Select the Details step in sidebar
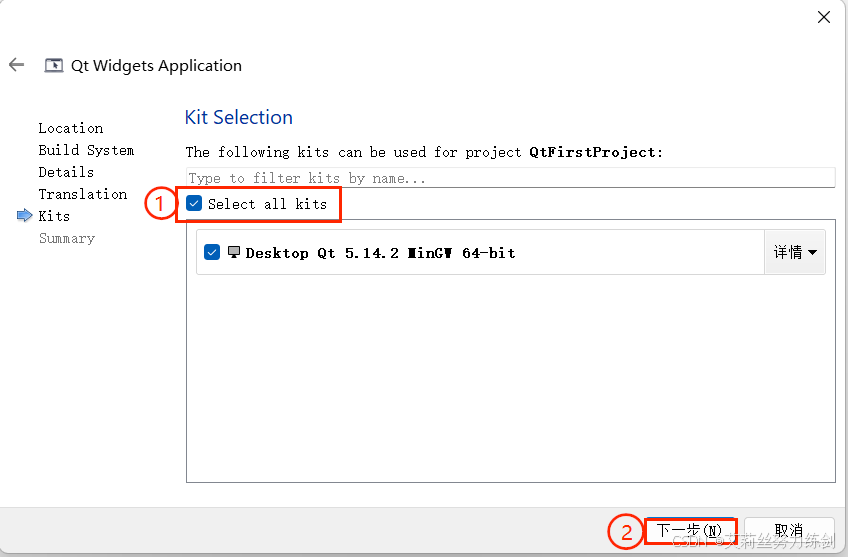This screenshot has width=848, height=557. (66, 172)
